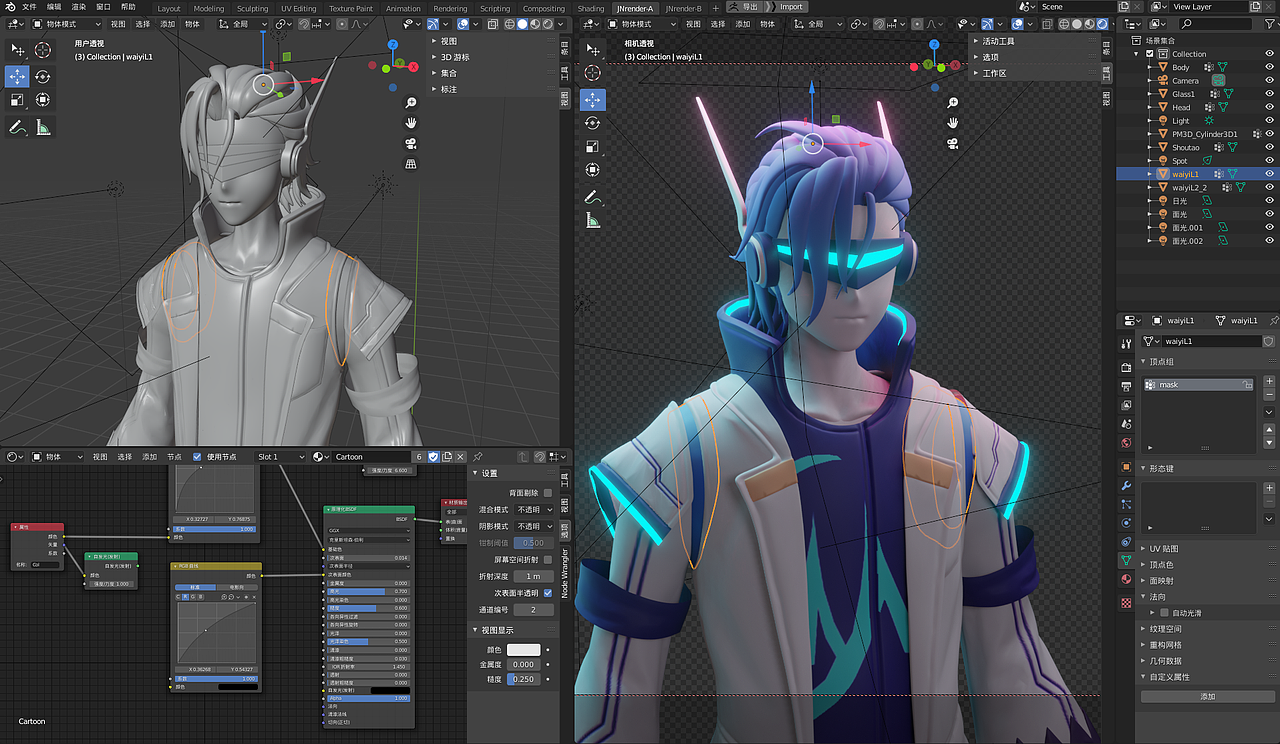Screen dimensions: 1280x744
Task: Open the Object Data properties green triangle tab
Action: (x=1126, y=561)
